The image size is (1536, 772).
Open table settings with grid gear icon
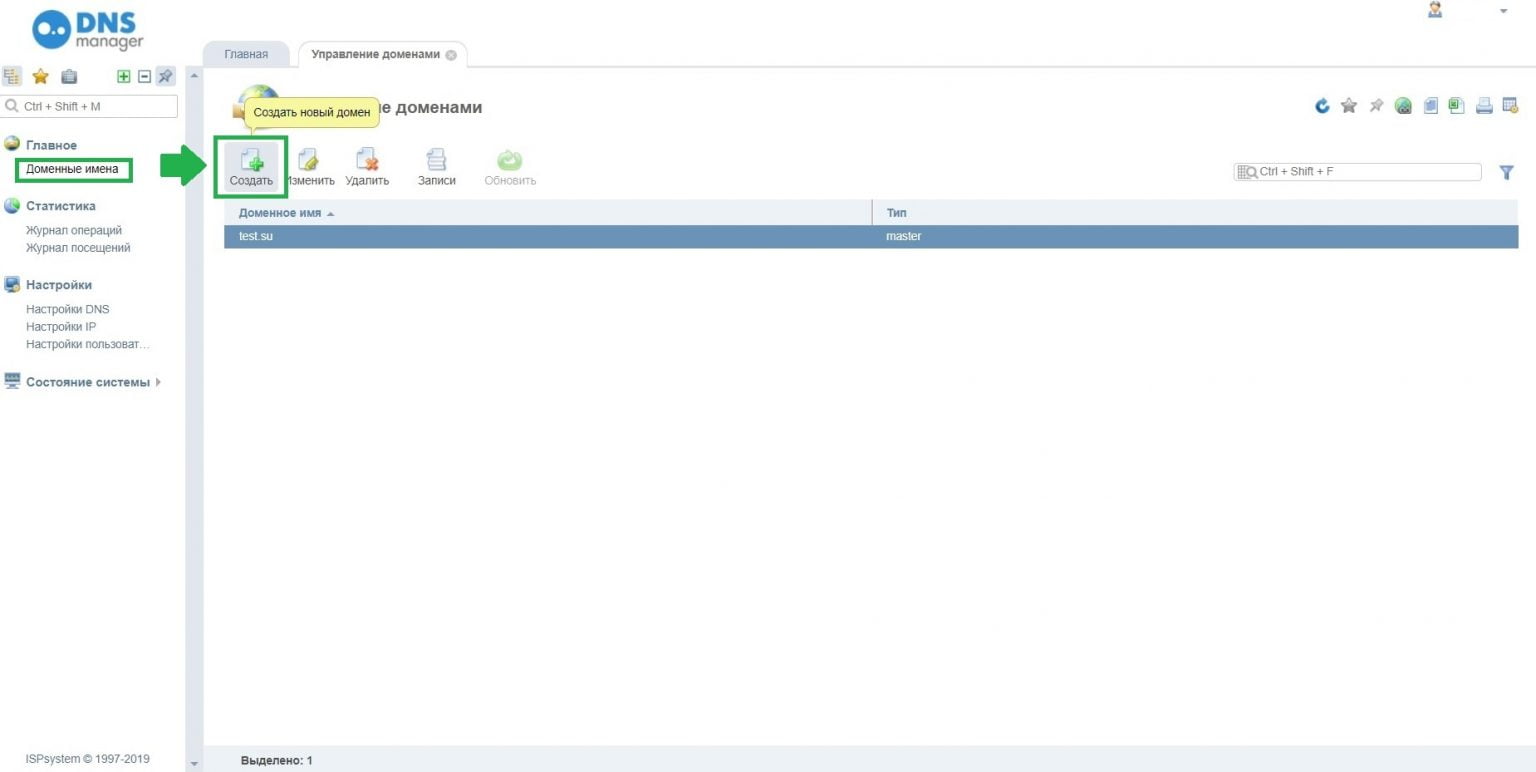1511,105
